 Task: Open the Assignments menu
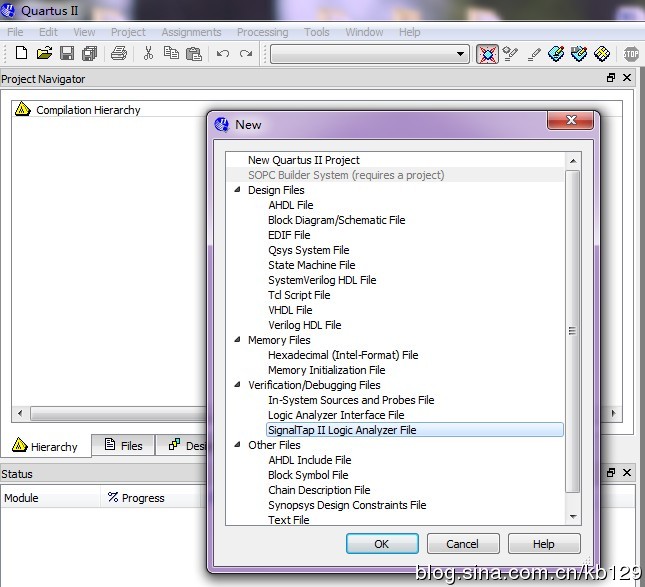[x=191, y=32]
